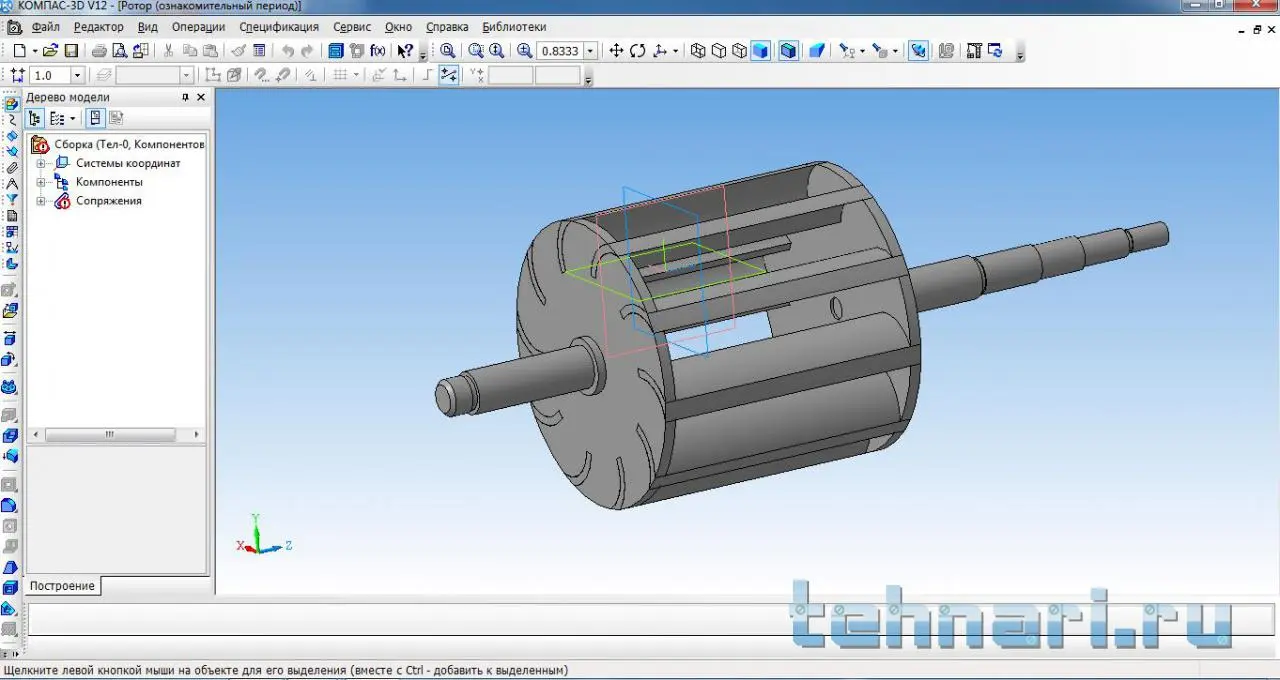Undo the last action
The width and height of the screenshot is (1280, 680).
tap(288, 50)
